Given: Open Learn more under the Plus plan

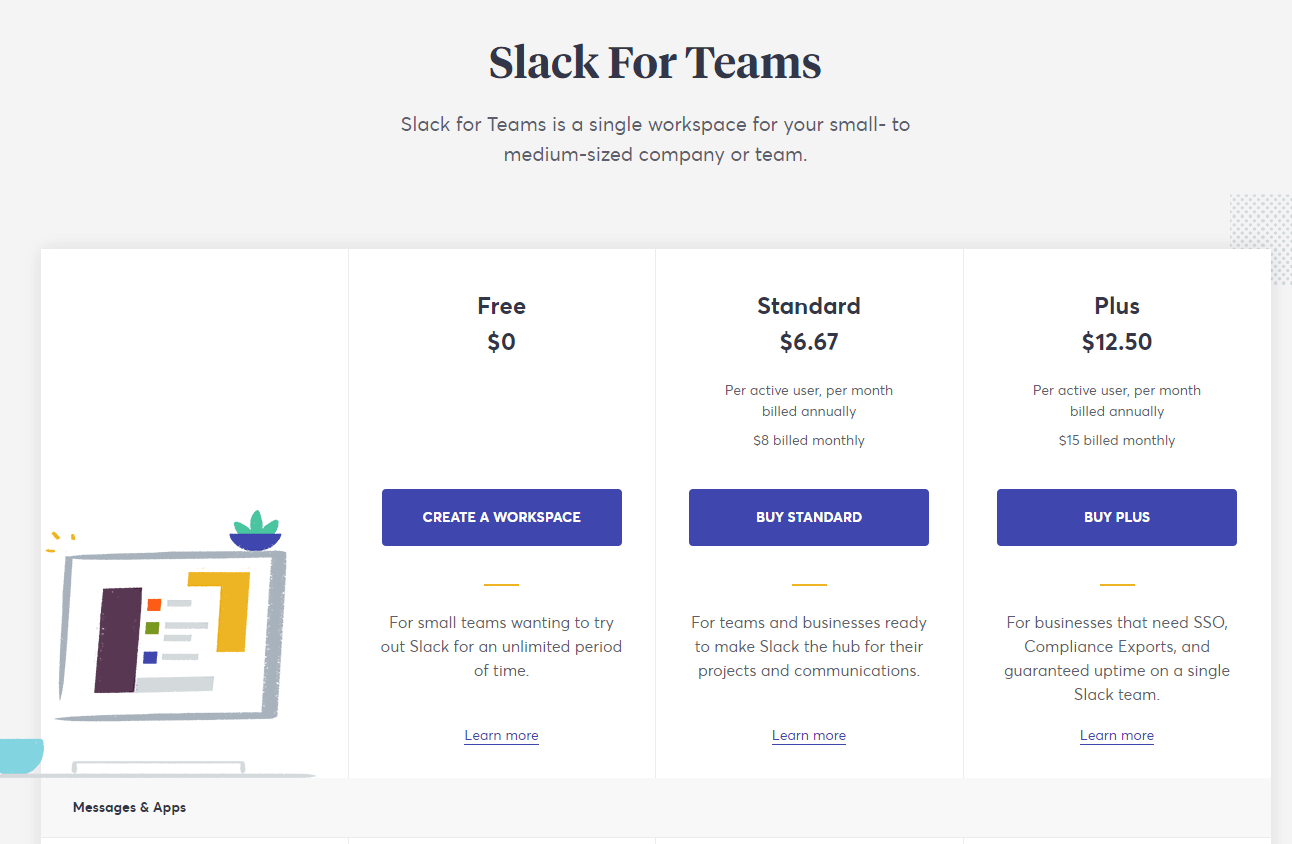Looking at the screenshot, I should point(1116,735).
